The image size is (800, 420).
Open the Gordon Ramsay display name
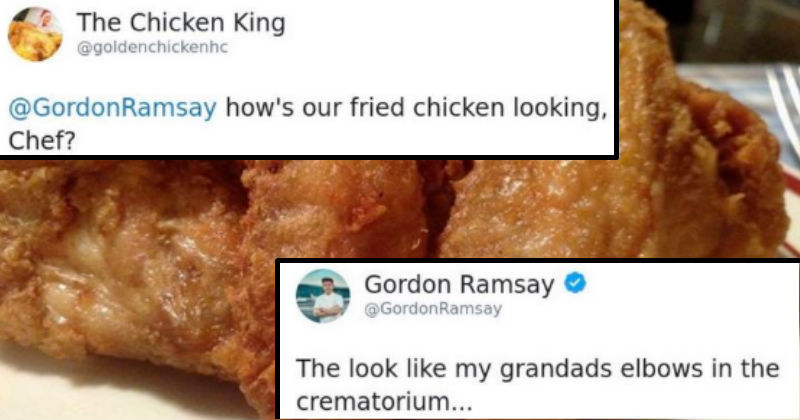[459, 284]
